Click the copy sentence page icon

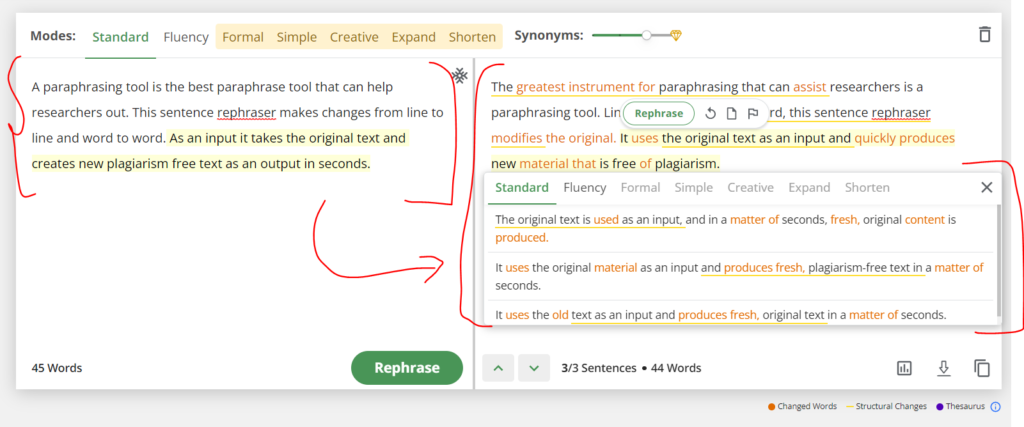(731, 114)
